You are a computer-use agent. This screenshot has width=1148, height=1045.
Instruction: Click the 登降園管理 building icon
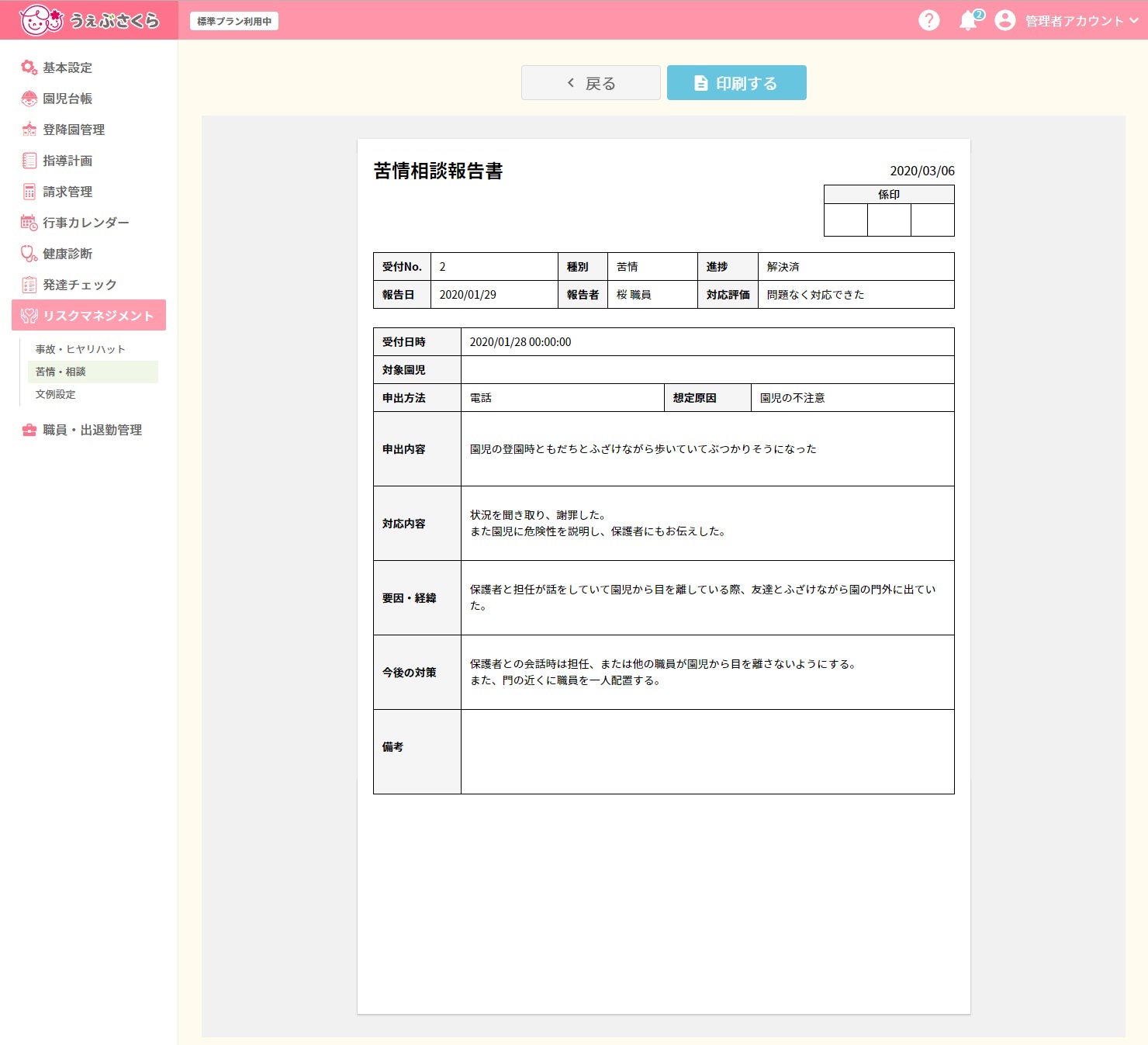click(x=29, y=130)
